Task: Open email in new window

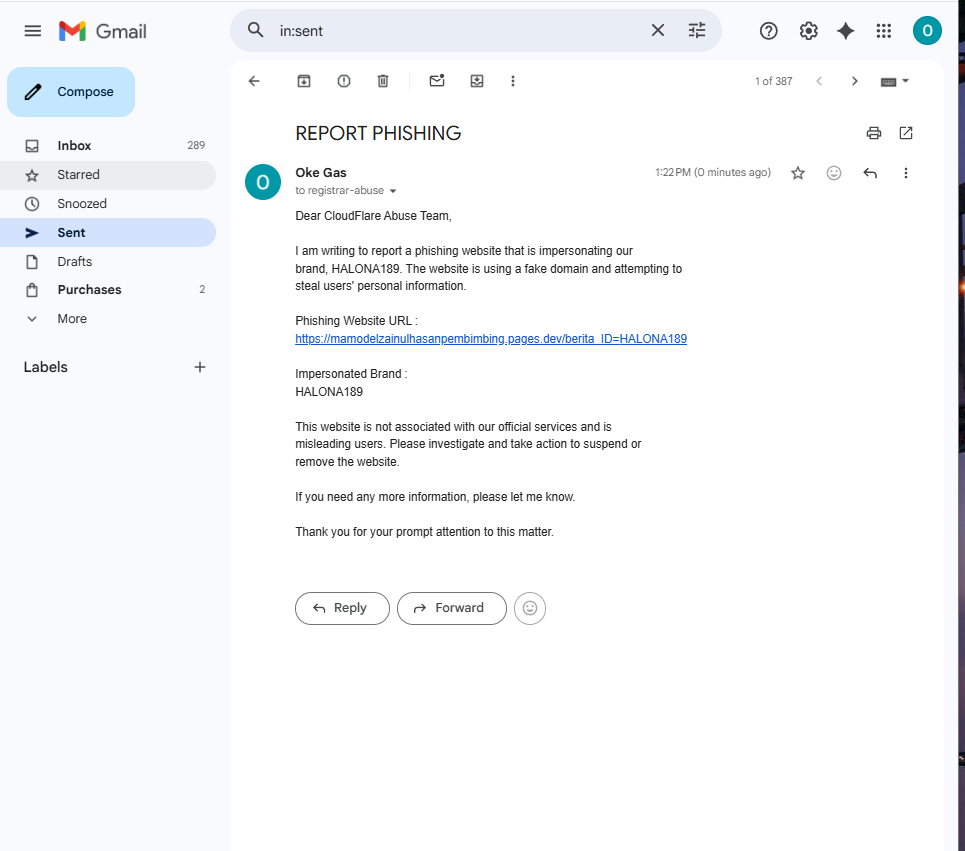Action: point(905,133)
